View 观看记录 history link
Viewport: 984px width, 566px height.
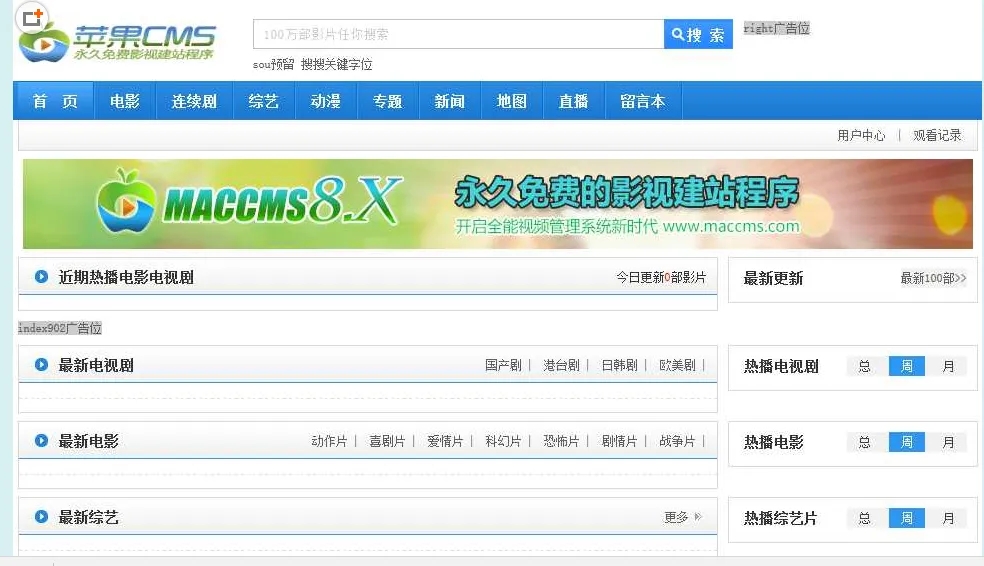(x=937, y=135)
